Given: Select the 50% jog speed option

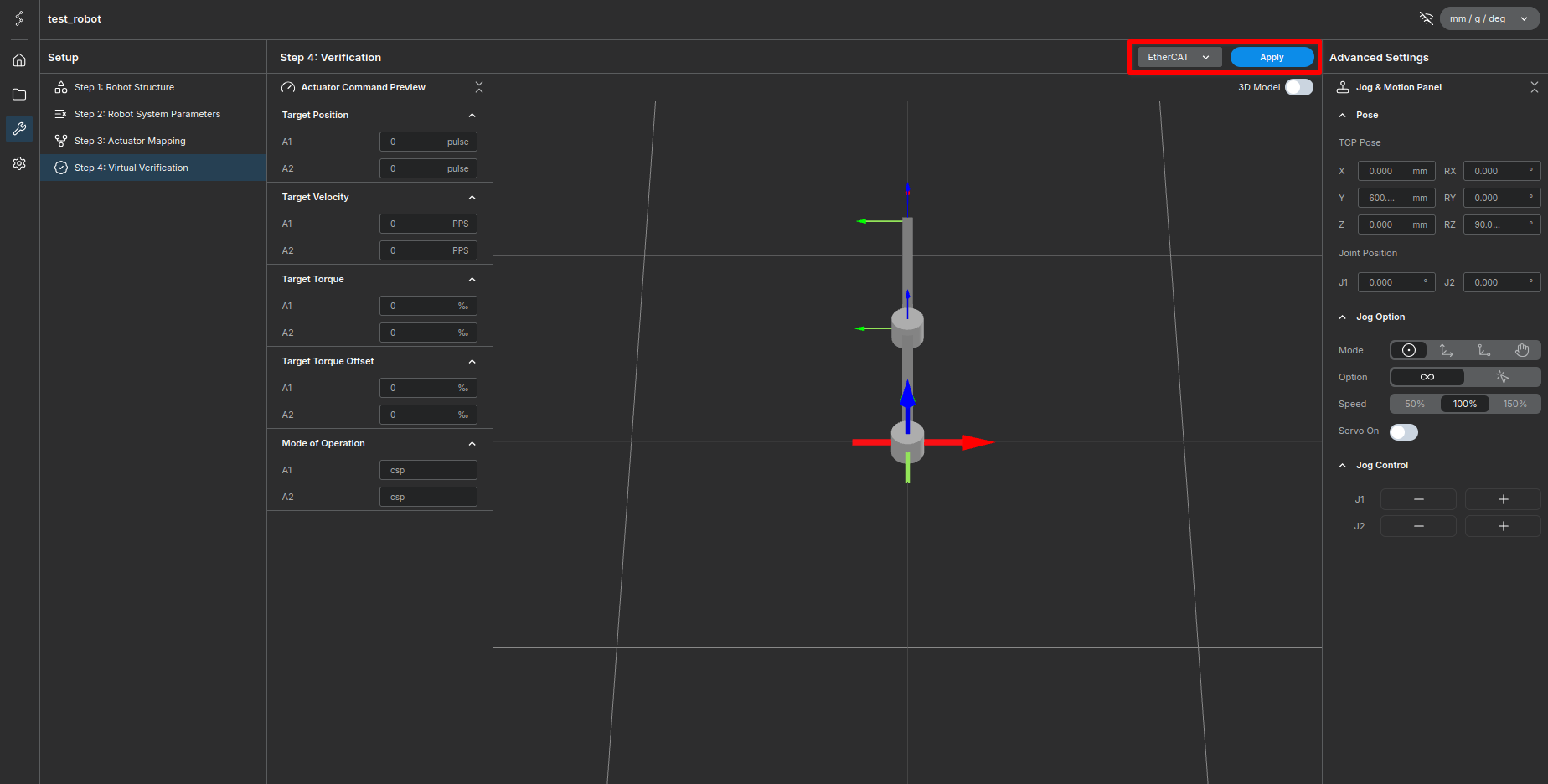Looking at the screenshot, I should point(1415,404).
